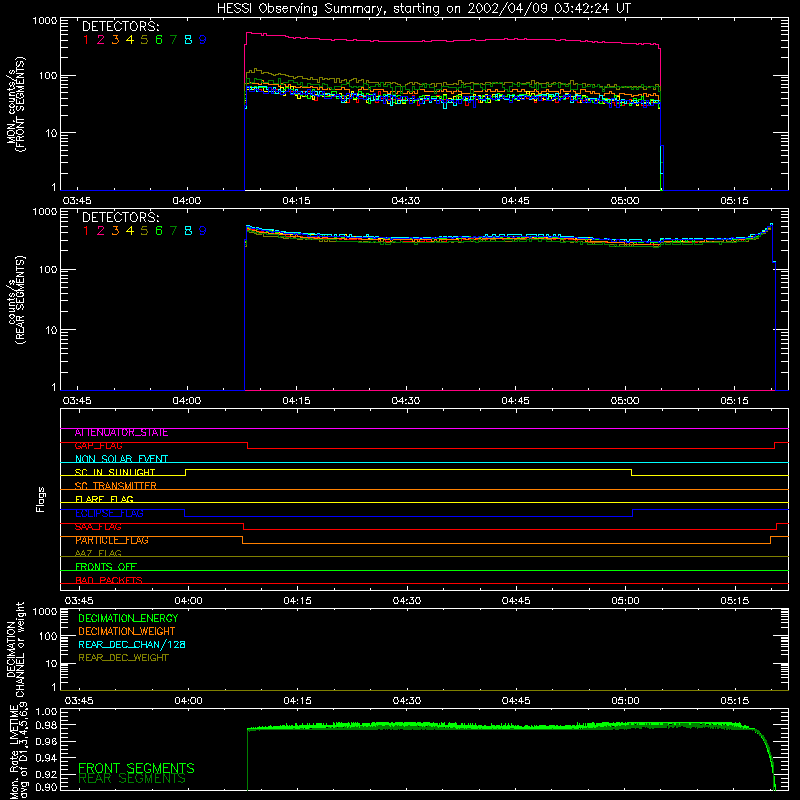Select the FRONTS_OFF flag label
800x800 pixels.
[106, 567]
